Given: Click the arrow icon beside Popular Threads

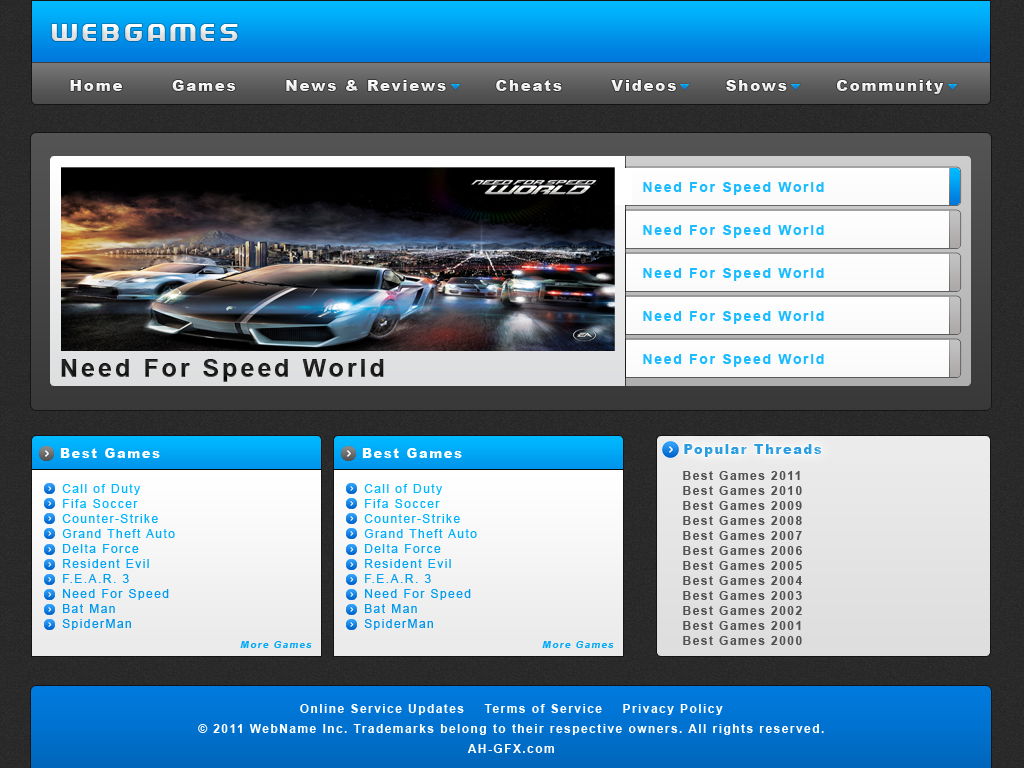Looking at the screenshot, I should [x=670, y=450].
